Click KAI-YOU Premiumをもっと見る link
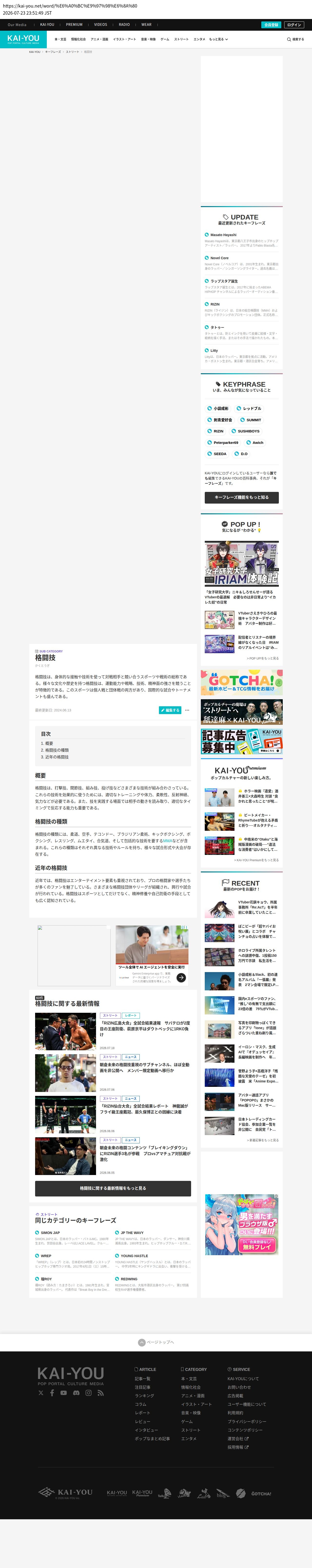The width and height of the screenshot is (312, 1568). tap(256, 860)
